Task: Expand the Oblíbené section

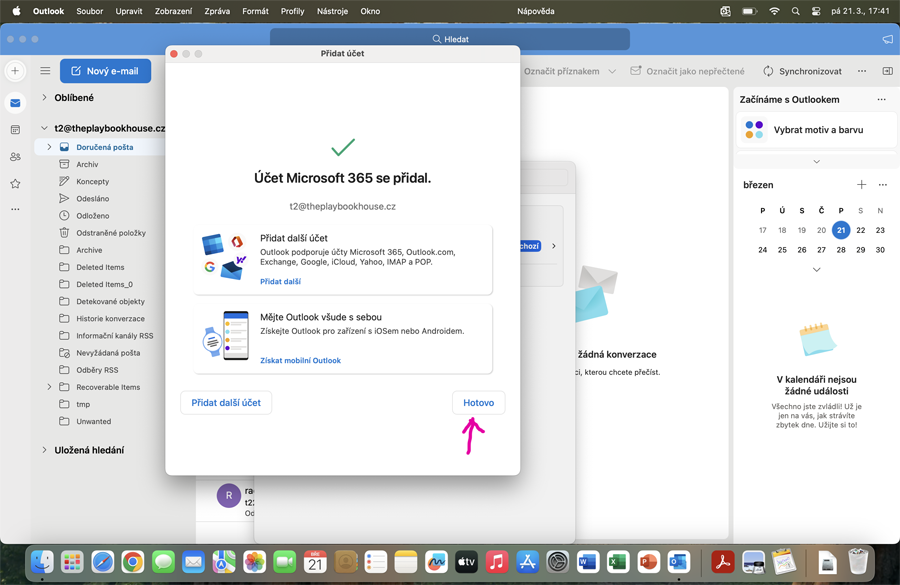Action: (45, 98)
